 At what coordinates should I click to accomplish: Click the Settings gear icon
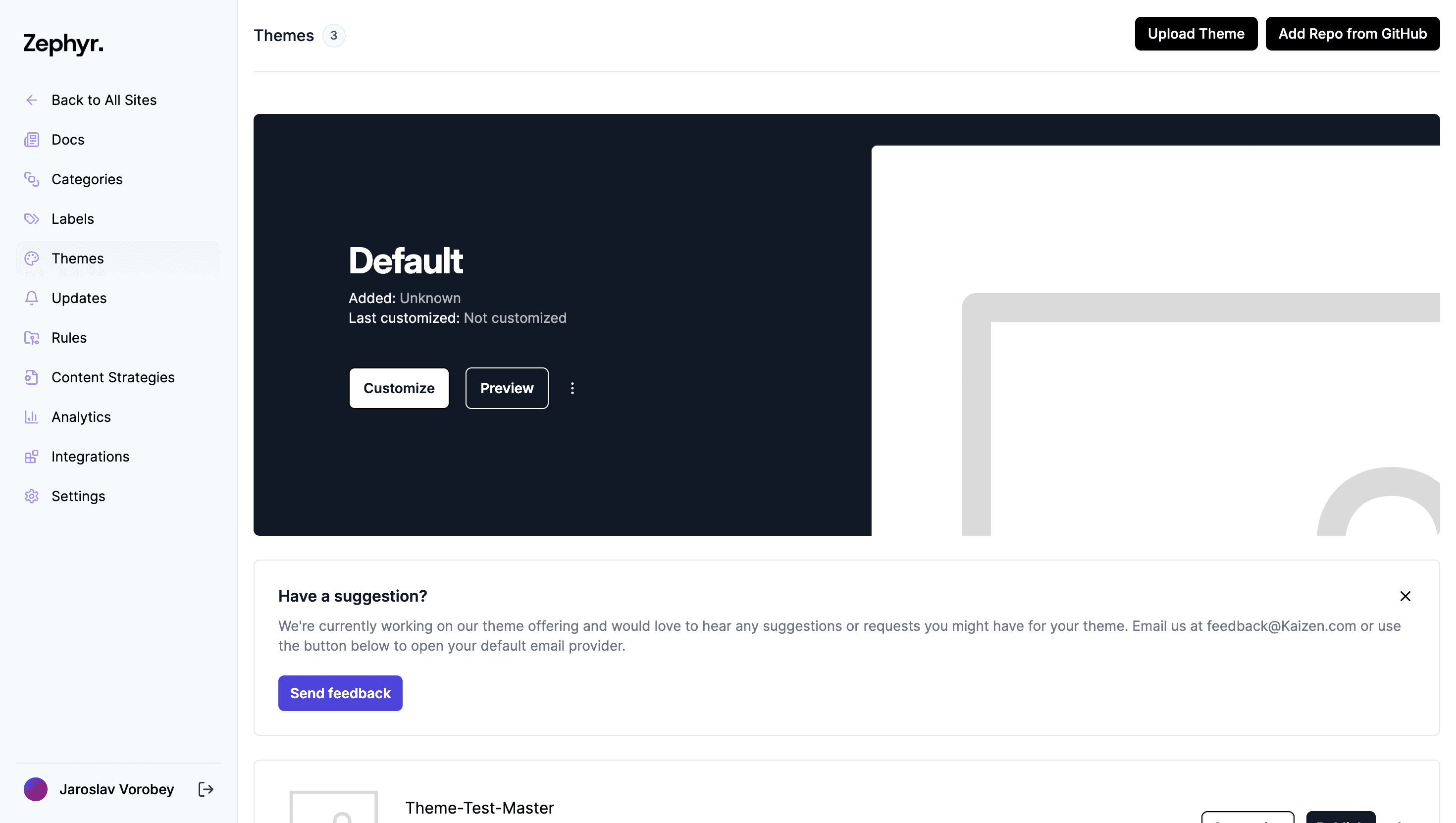pyautogui.click(x=32, y=496)
